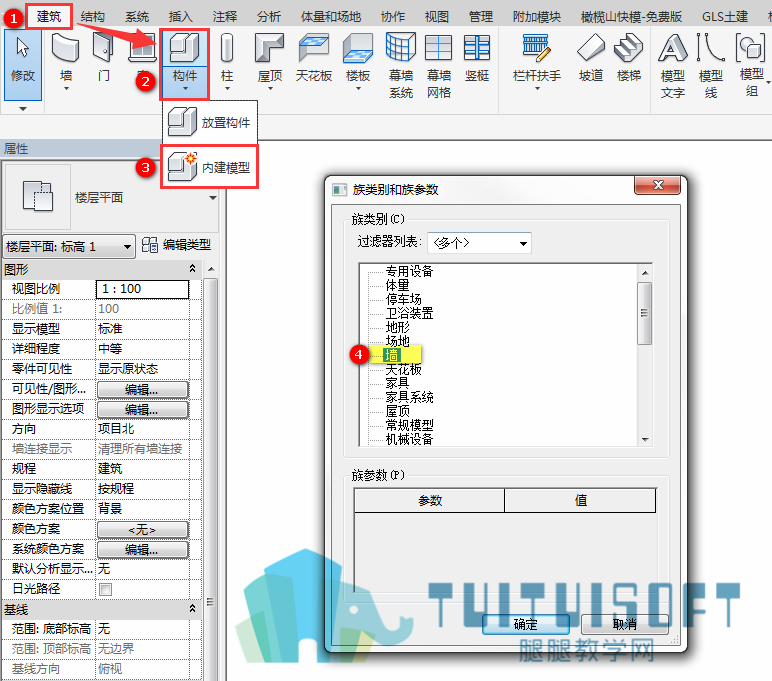Click the 柱 (Column) tool icon
Image resolution: width=772 pixels, height=681 pixels.
pyautogui.click(x=226, y=48)
